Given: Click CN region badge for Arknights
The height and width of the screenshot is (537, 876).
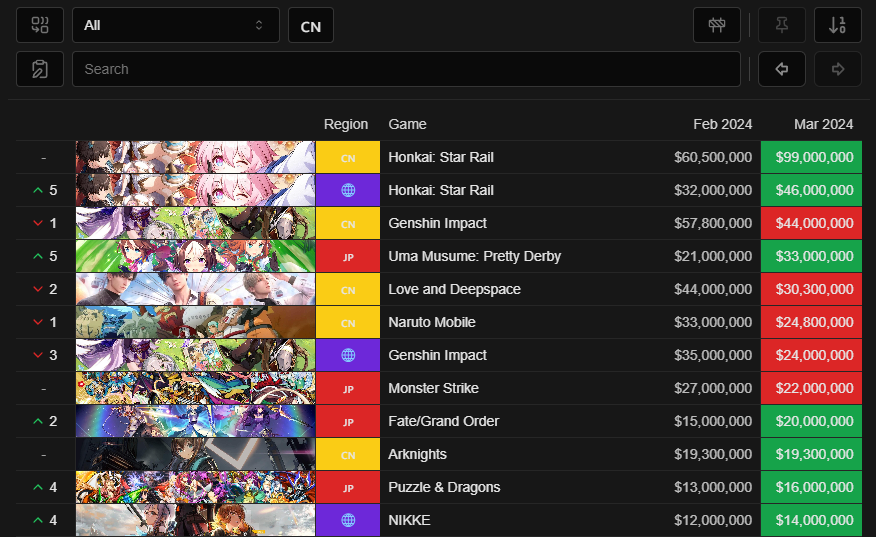Looking at the screenshot, I should [348, 454].
